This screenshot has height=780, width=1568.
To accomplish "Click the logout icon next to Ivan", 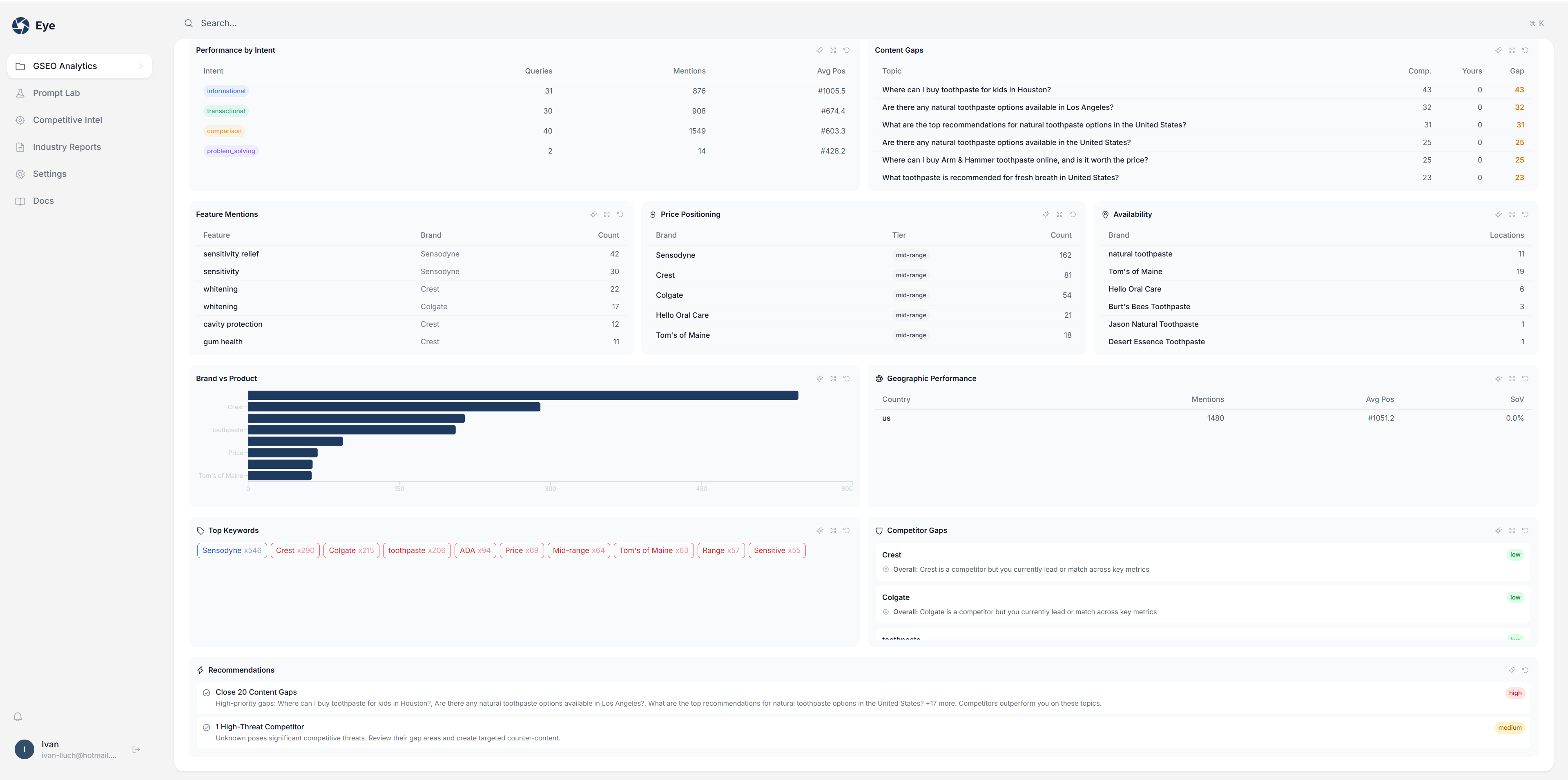I will click(x=136, y=750).
